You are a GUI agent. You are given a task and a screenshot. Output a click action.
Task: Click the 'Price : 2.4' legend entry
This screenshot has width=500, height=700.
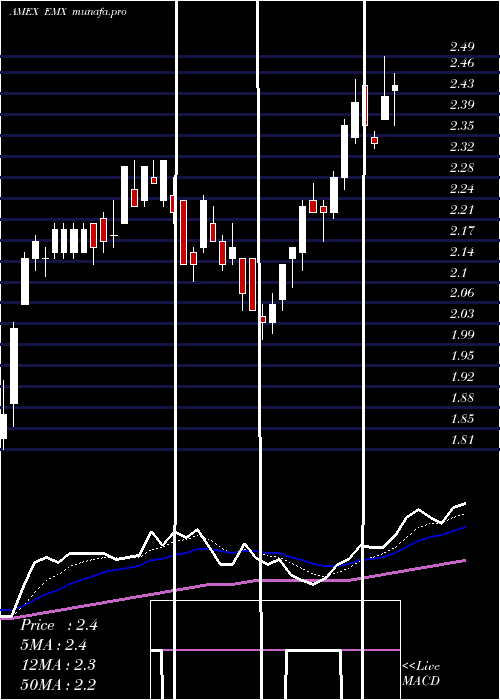(59, 625)
